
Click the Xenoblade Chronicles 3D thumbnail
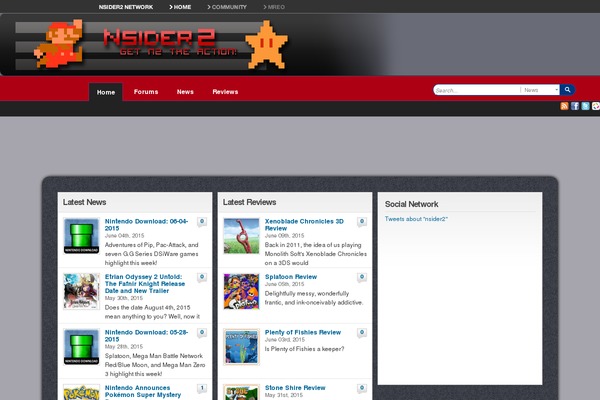click(241, 236)
